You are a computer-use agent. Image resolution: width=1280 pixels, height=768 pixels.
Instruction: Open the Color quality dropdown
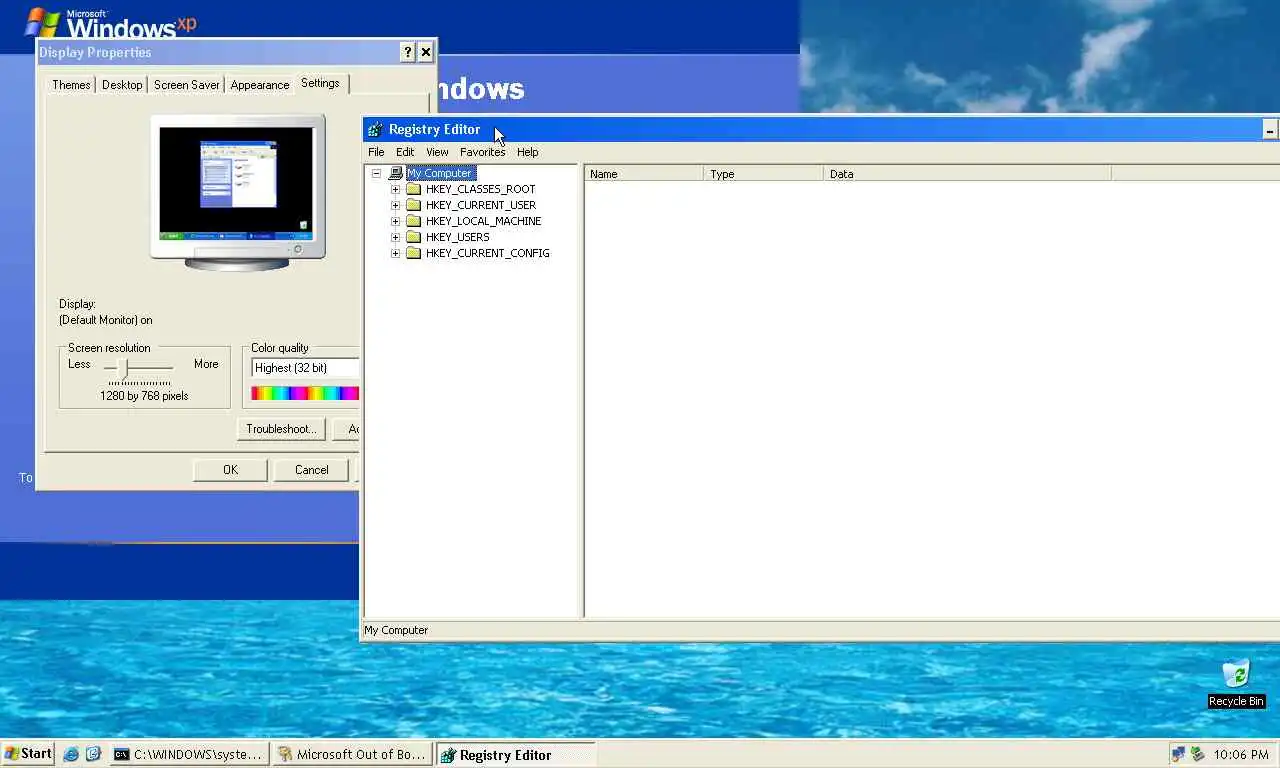[x=304, y=368]
